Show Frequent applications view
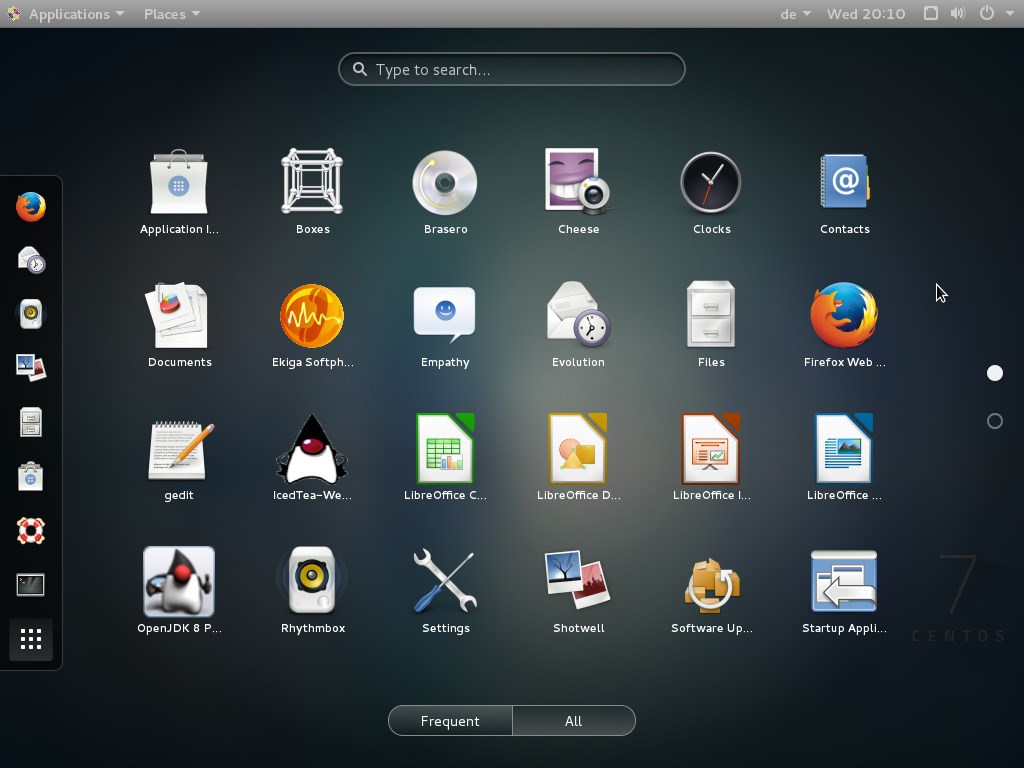 tap(449, 720)
